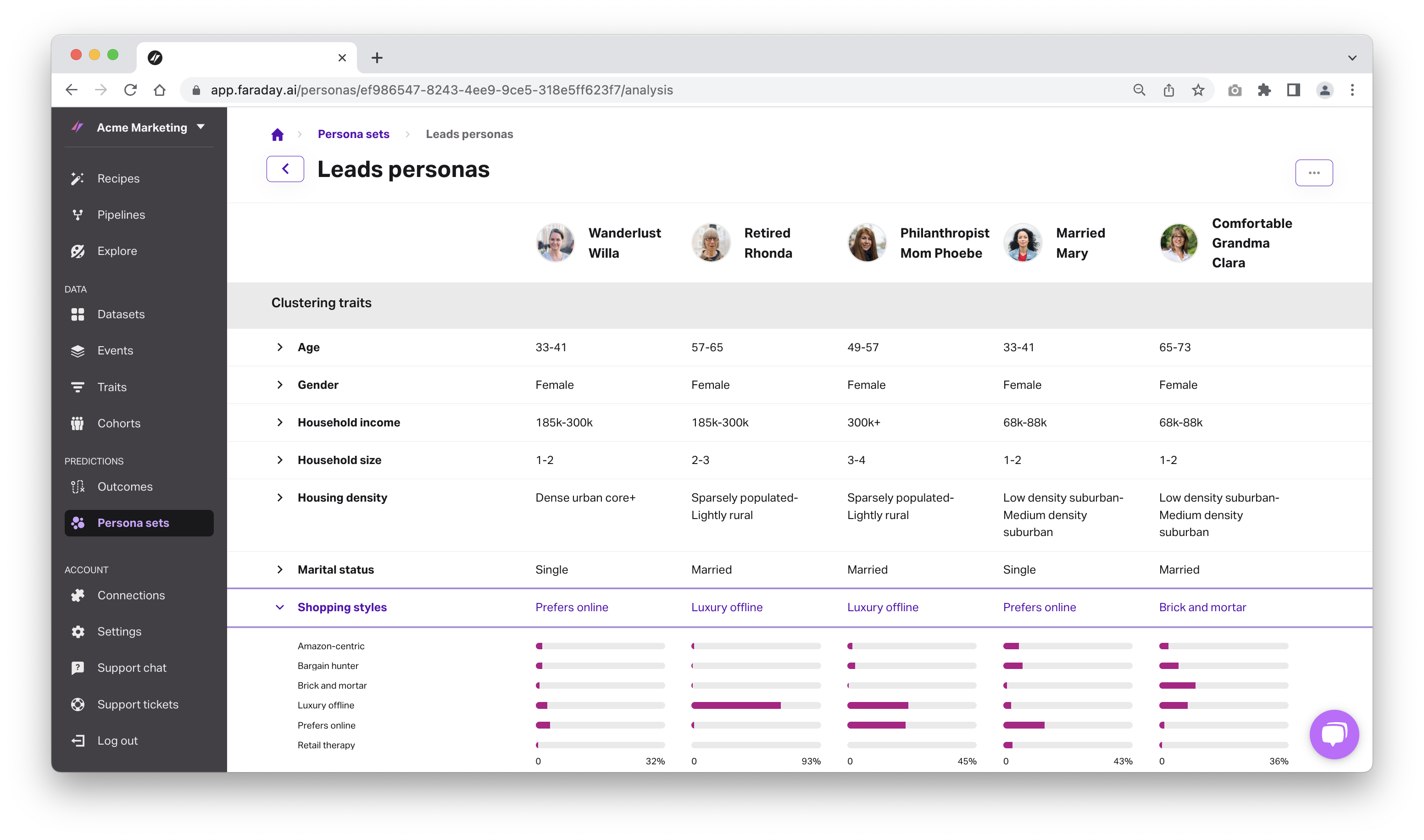Select Persona sets in the sidebar
Viewport: 1424px width, 840px height.
(x=133, y=522)
